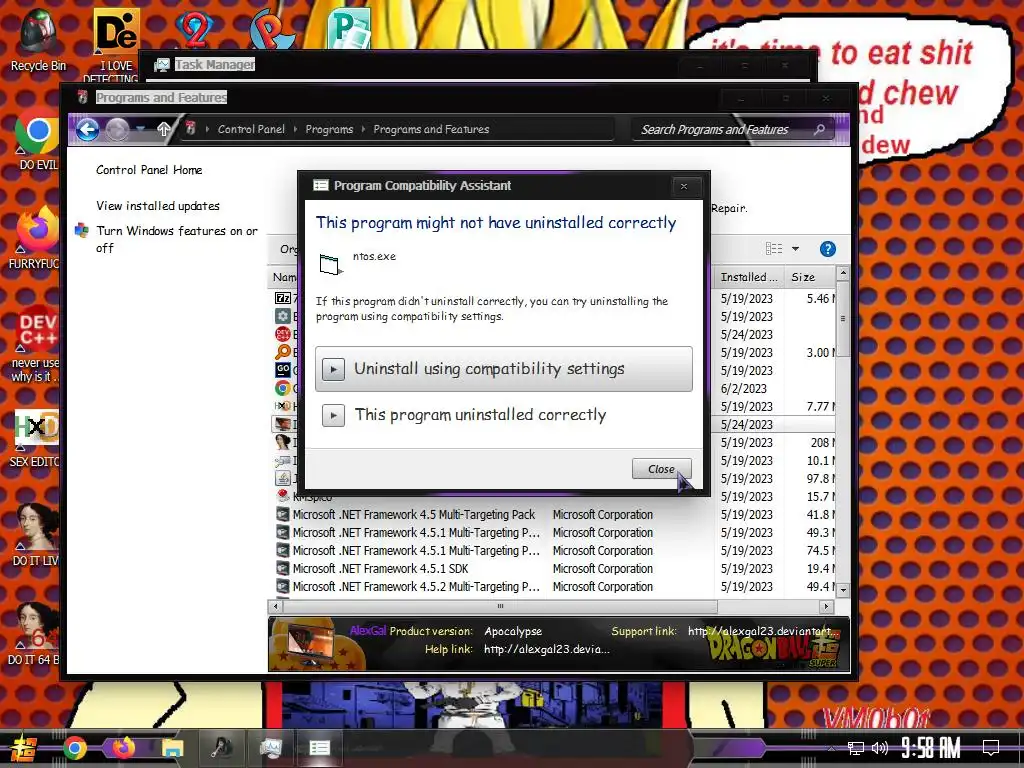Open the Recycle Bin desktop icon
Viewport: 1024px width, 768px height.
click(x=38, y=39)
